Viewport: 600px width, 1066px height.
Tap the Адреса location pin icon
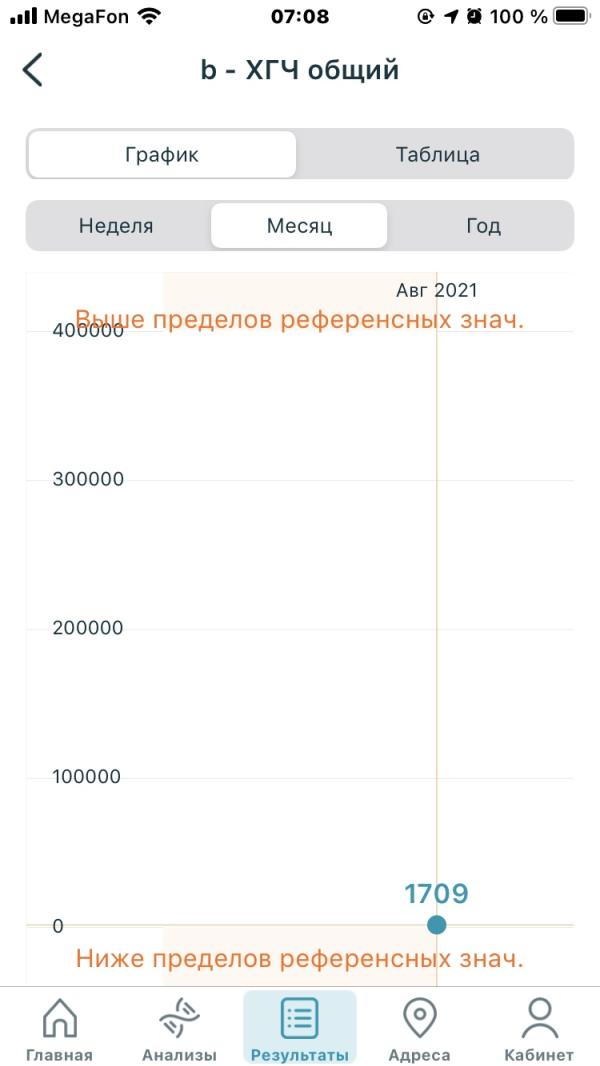click(419, 1019)
